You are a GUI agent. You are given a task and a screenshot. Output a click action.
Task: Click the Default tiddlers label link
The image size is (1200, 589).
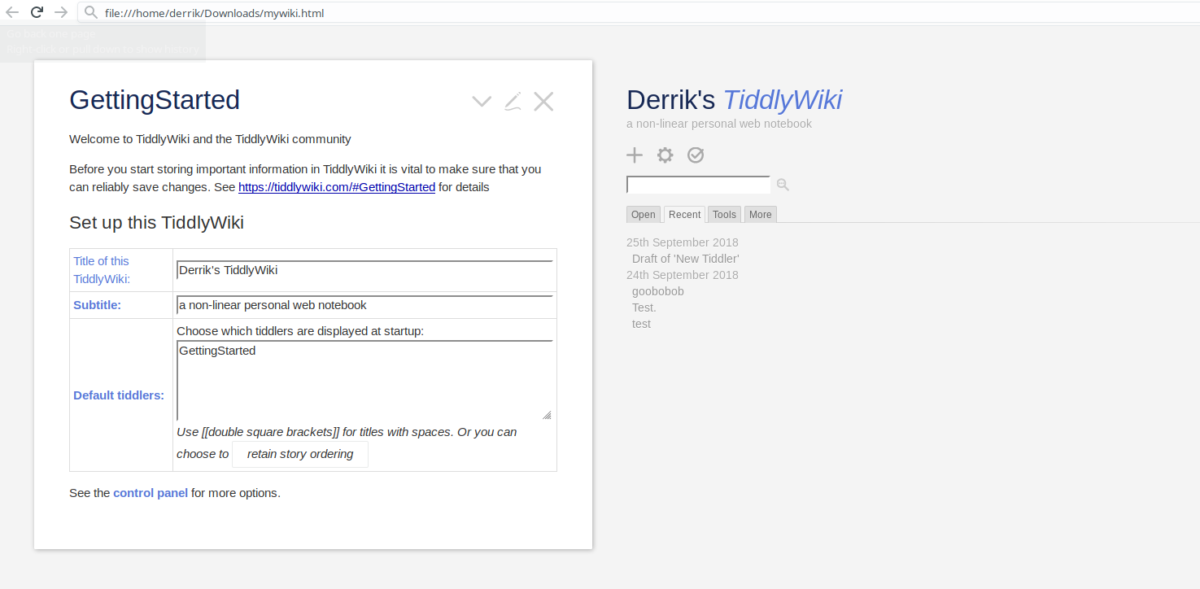point(118,395)
